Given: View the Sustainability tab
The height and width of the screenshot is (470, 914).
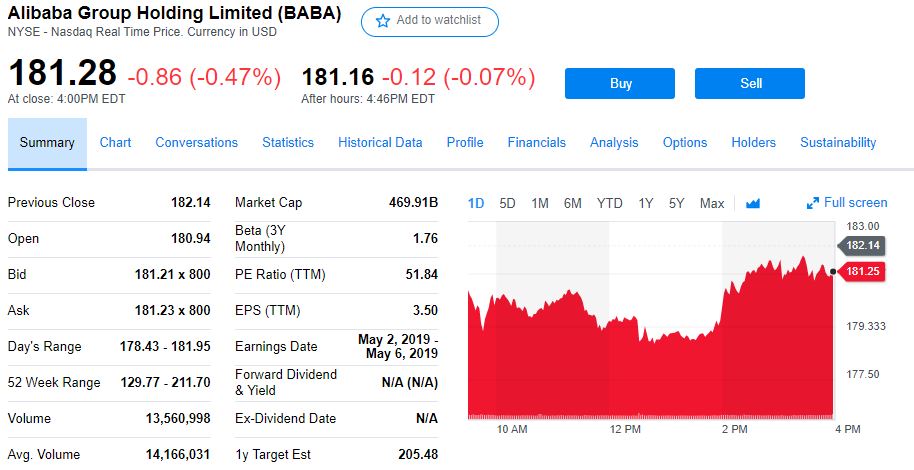Looking at the screenshot, I should (x=838, y=142).
